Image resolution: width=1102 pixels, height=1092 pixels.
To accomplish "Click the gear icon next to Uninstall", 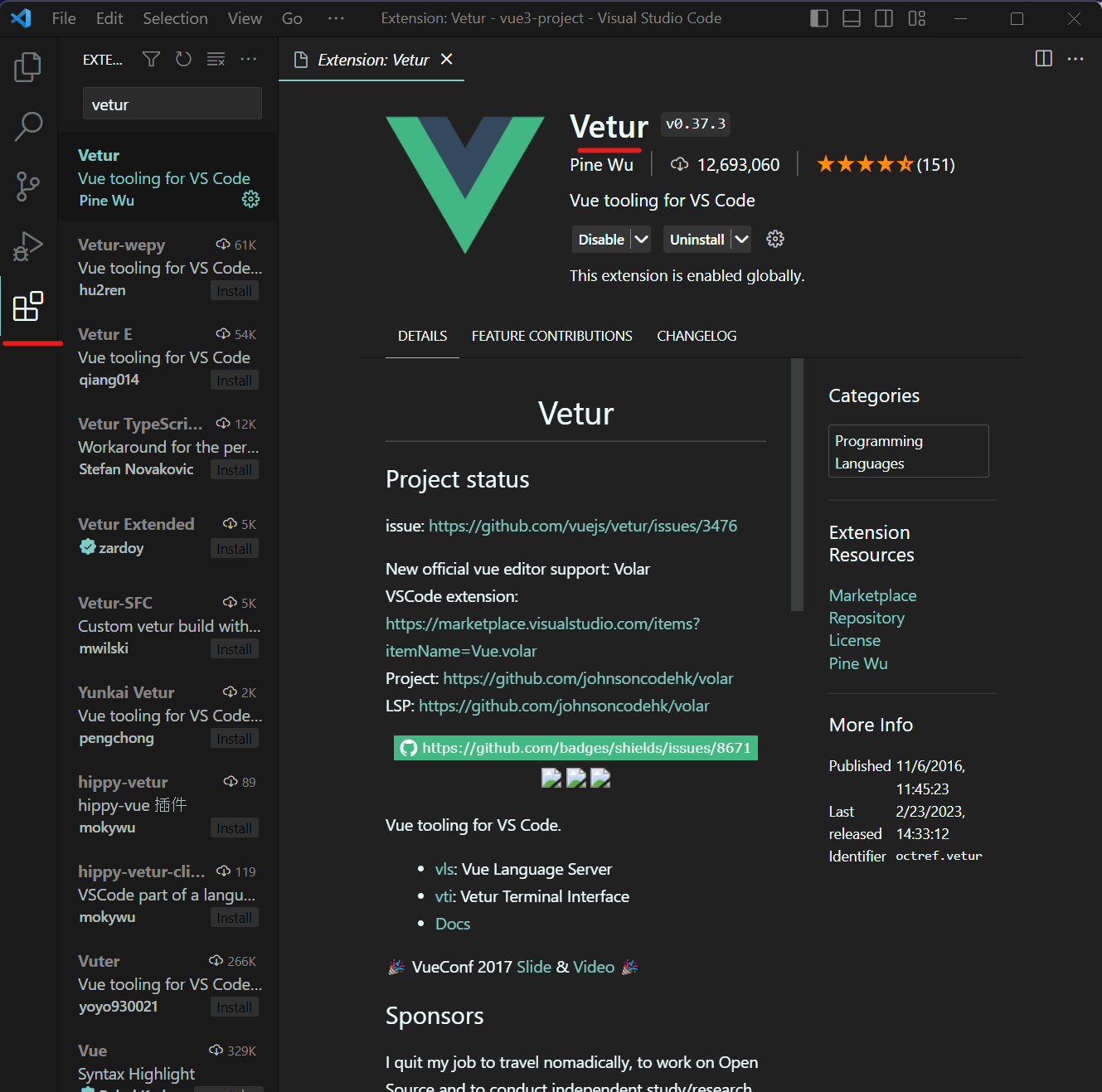I will (x=775, y=239).
